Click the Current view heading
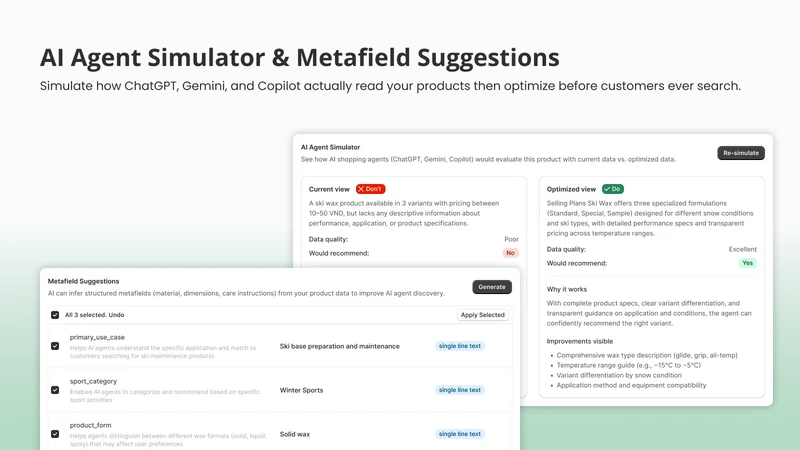Image resolution: width=800 pixels, height=450 pixels. (329, 189)
